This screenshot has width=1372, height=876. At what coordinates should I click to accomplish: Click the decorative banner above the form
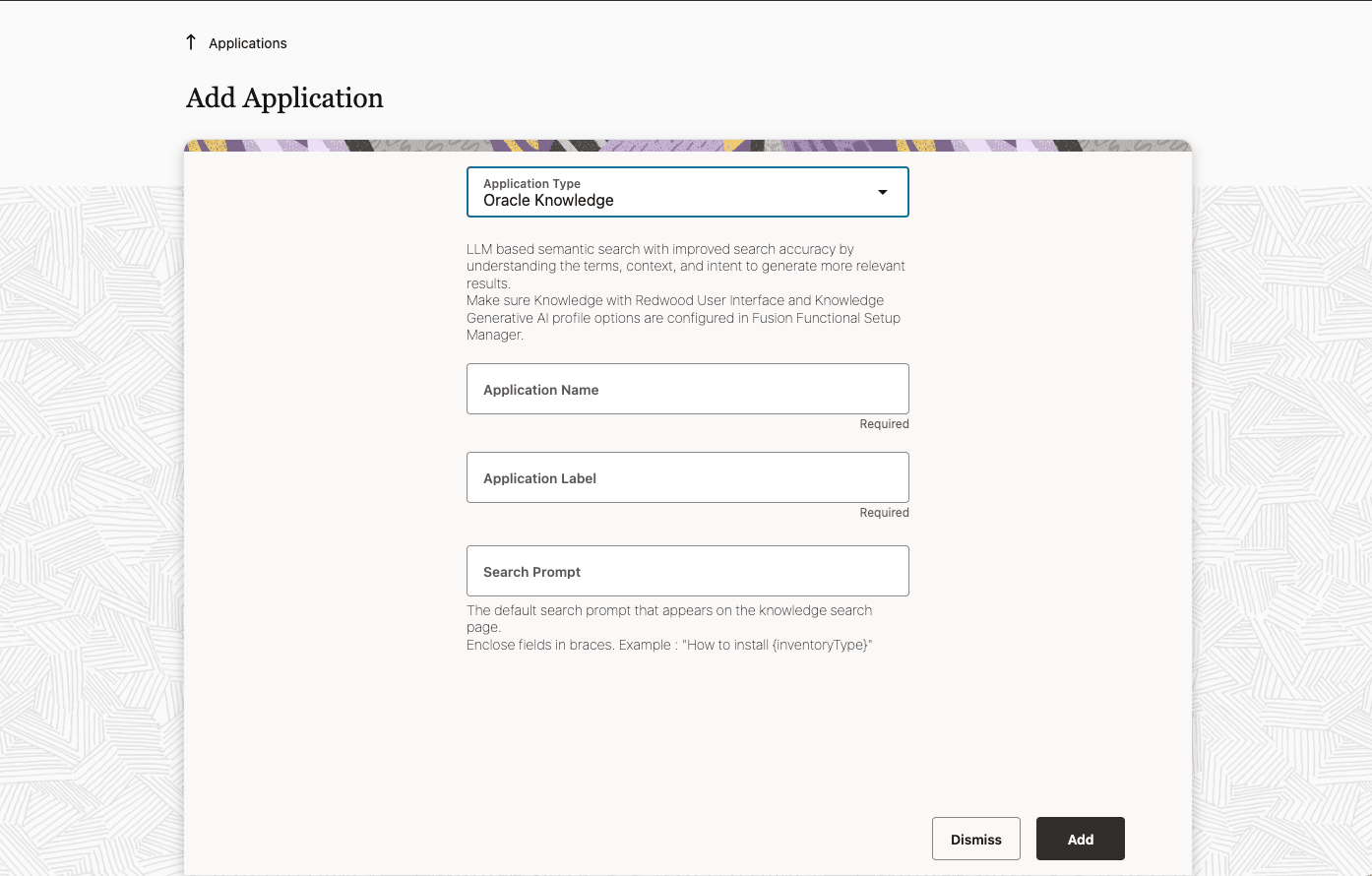point(686,146)
